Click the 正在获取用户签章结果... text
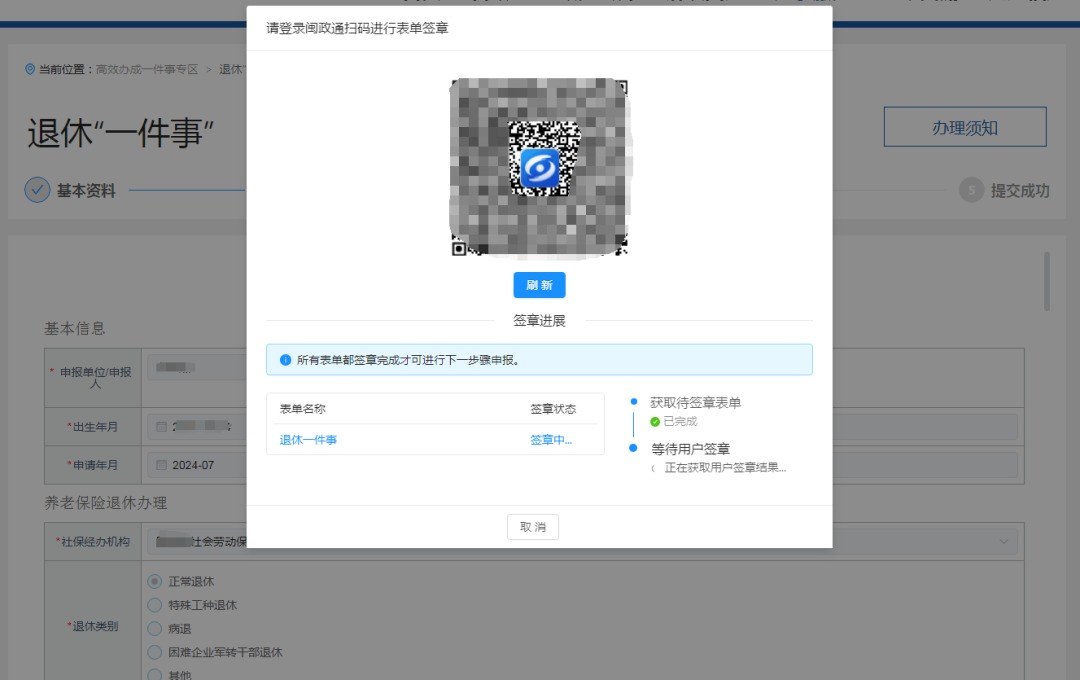This screenshot has width=1080, height=680. (725, 467)
